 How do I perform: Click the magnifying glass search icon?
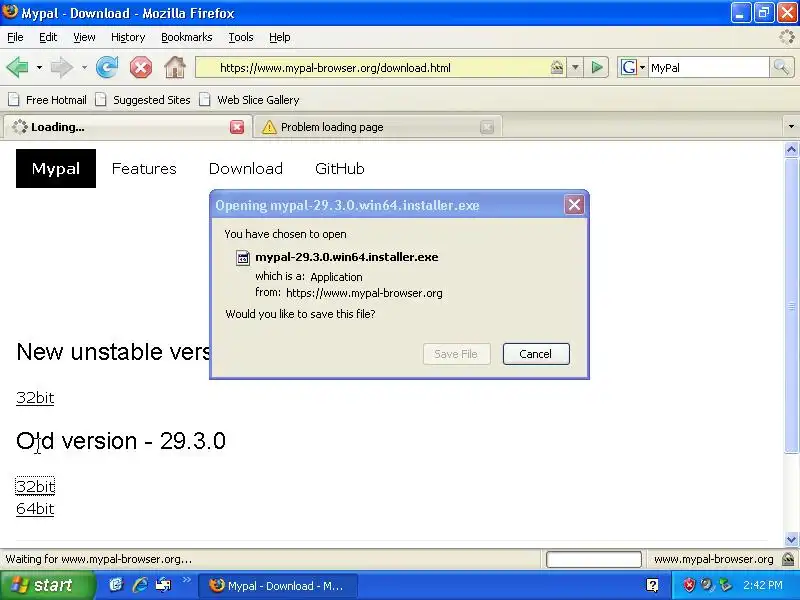coord(781,67)
